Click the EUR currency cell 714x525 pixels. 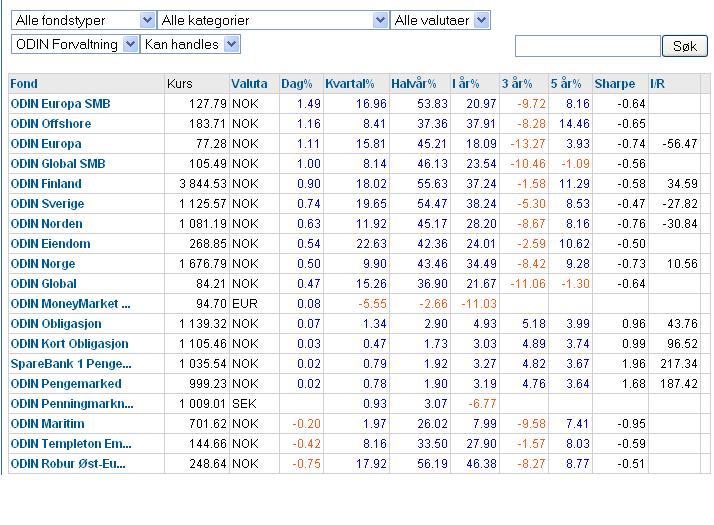(245, 304)
